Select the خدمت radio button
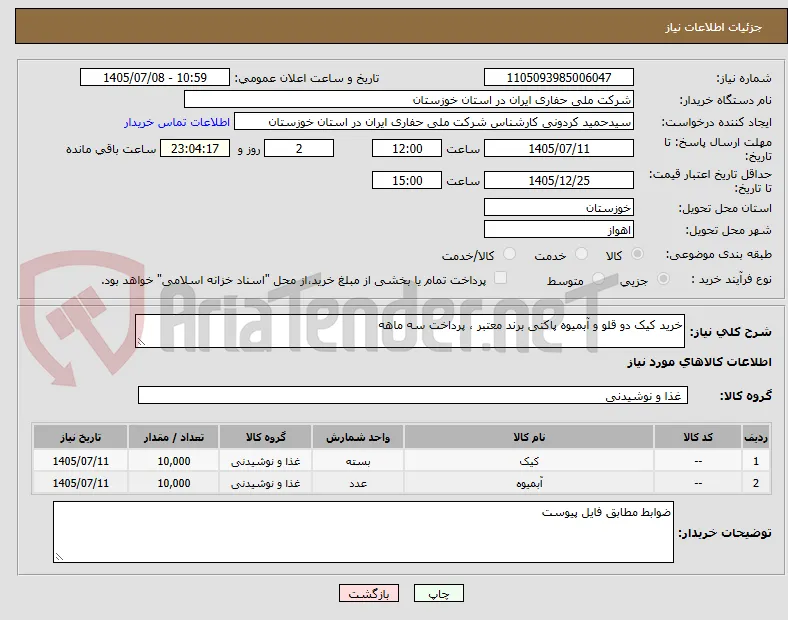This screenshot has height=620, width=788. 581,254
